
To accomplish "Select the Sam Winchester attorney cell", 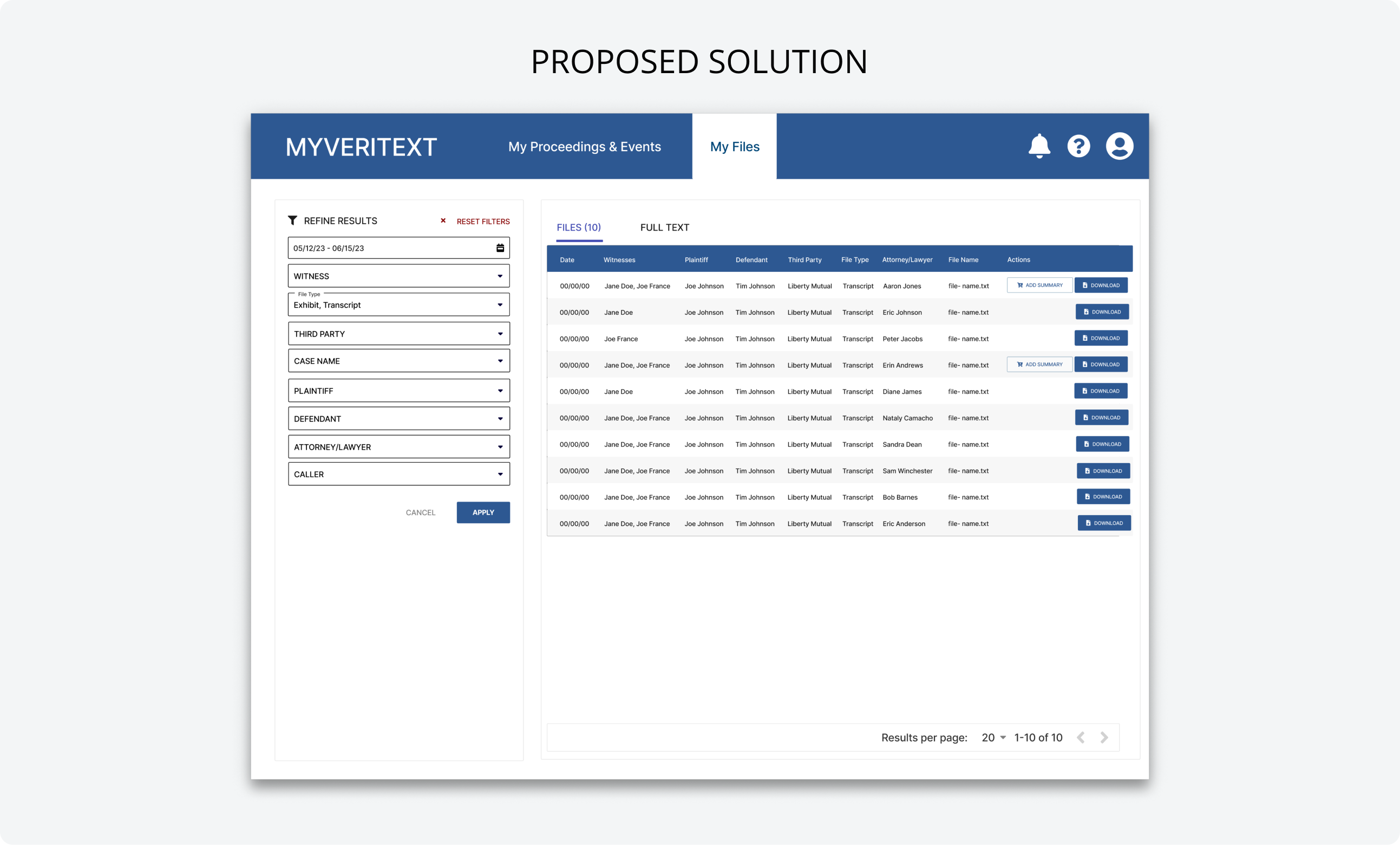I will [x=907, y=471].
